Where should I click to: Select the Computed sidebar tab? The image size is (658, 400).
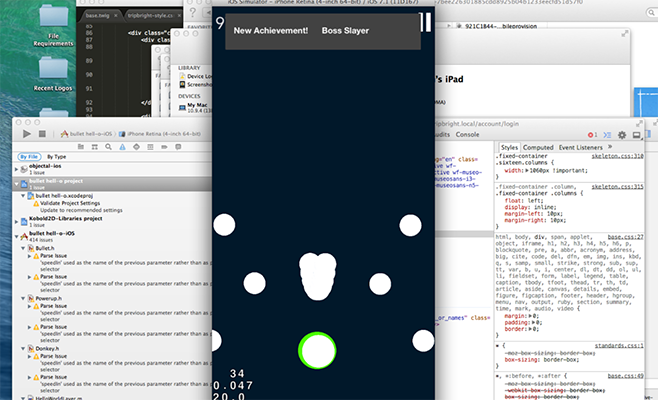(538, 147)
